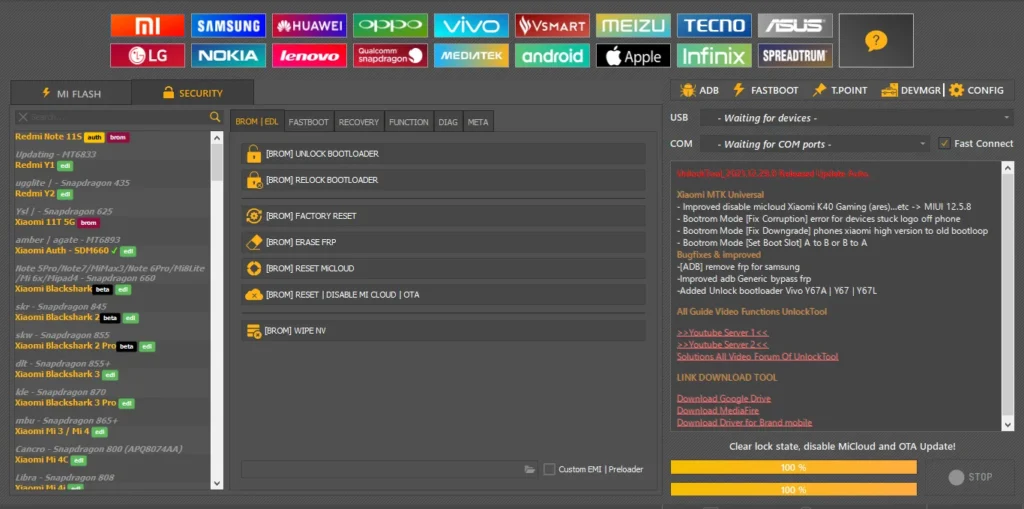
Task: Open the Huawei brand tile
Action: (x=308, y=26)
